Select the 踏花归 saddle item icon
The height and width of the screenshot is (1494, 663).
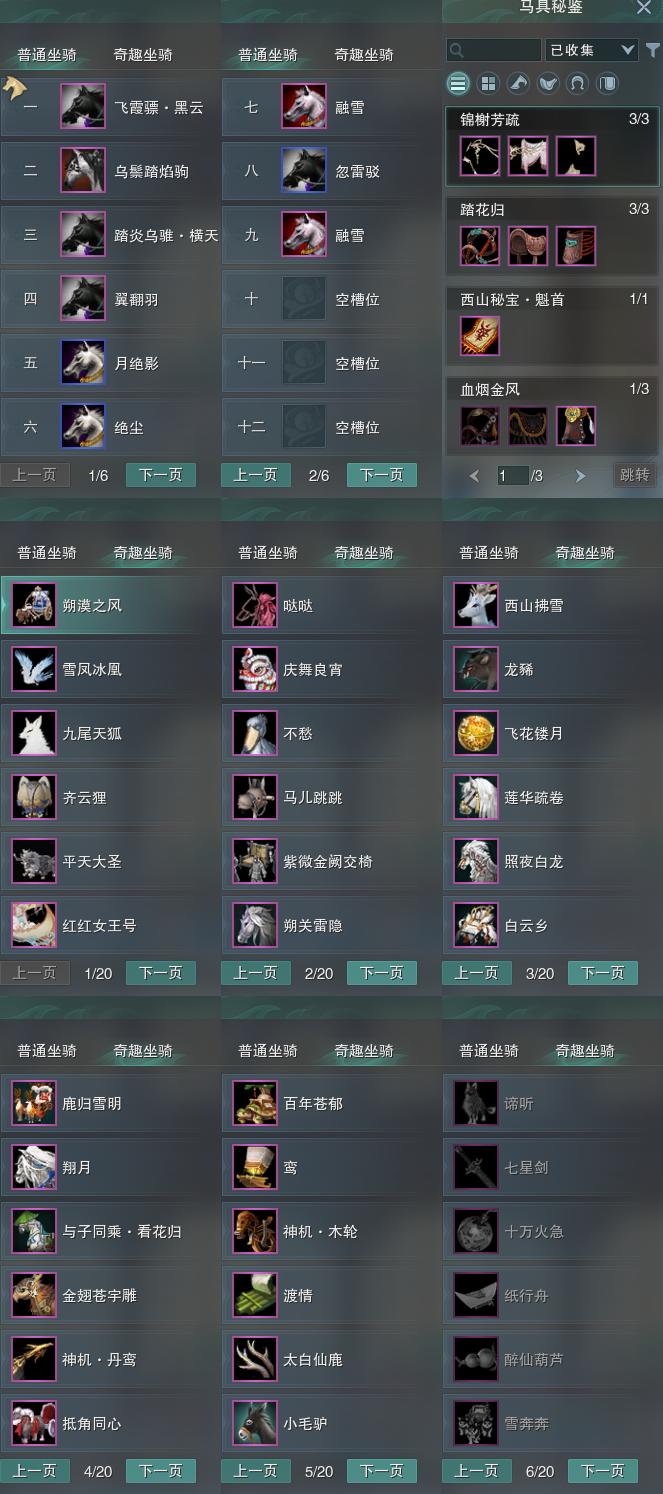[x=528, y=246]
